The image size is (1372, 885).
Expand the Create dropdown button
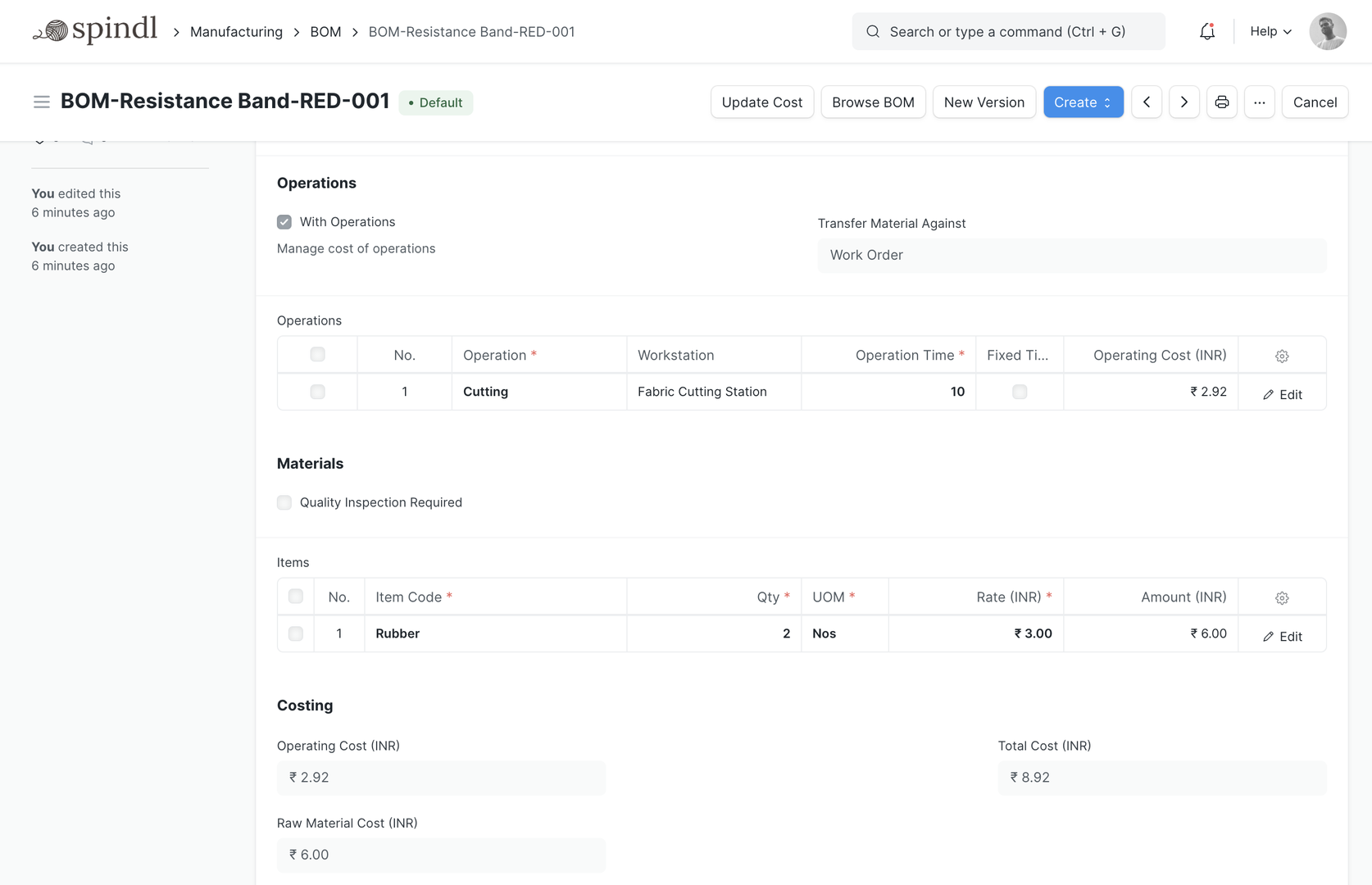(x=1083, y=102)
